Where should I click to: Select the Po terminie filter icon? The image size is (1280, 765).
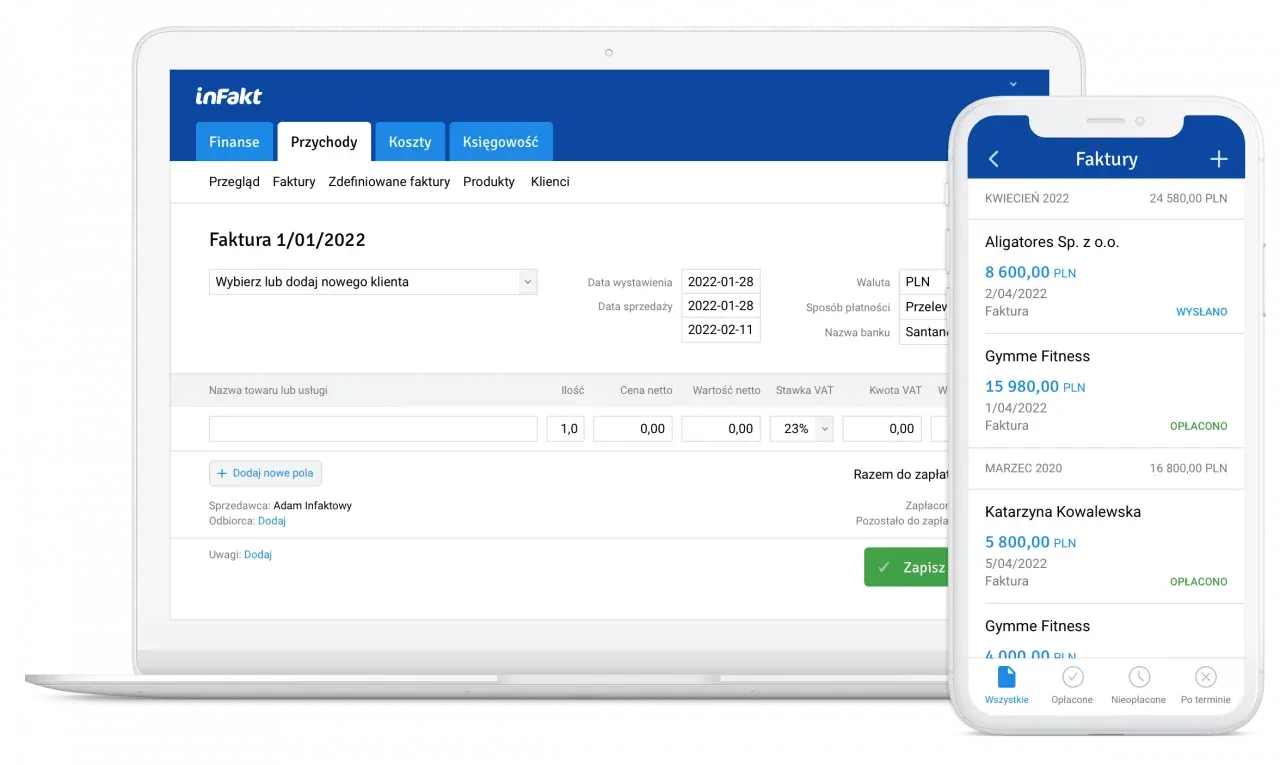click(1205, 676)
